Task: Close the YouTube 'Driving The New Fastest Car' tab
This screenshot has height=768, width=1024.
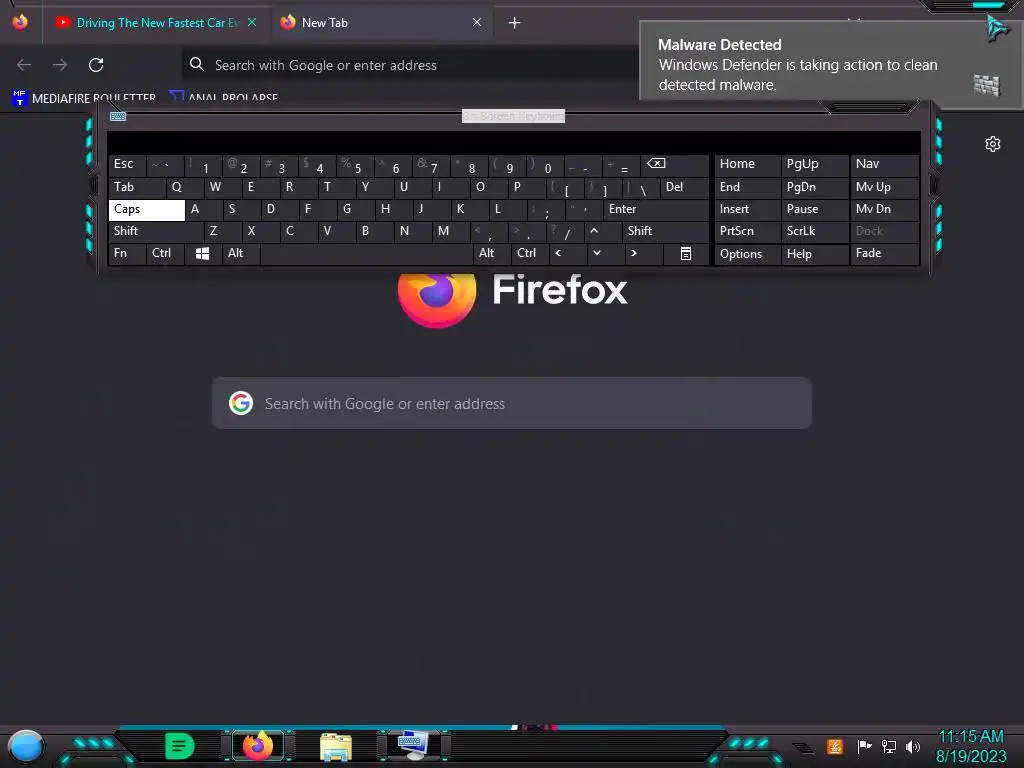Action: [x=251, y=22]
